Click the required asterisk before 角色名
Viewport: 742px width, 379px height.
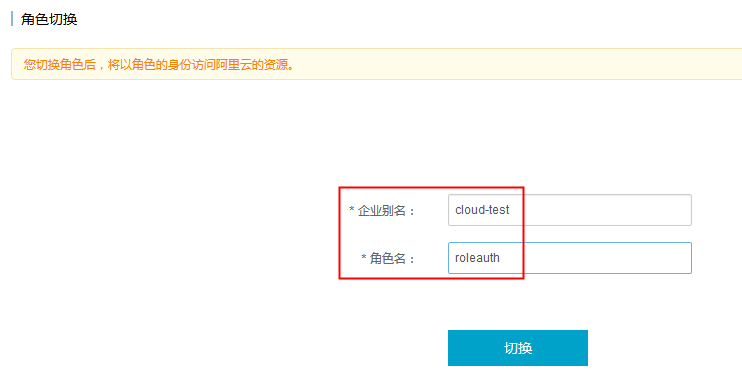pos(363,258)
